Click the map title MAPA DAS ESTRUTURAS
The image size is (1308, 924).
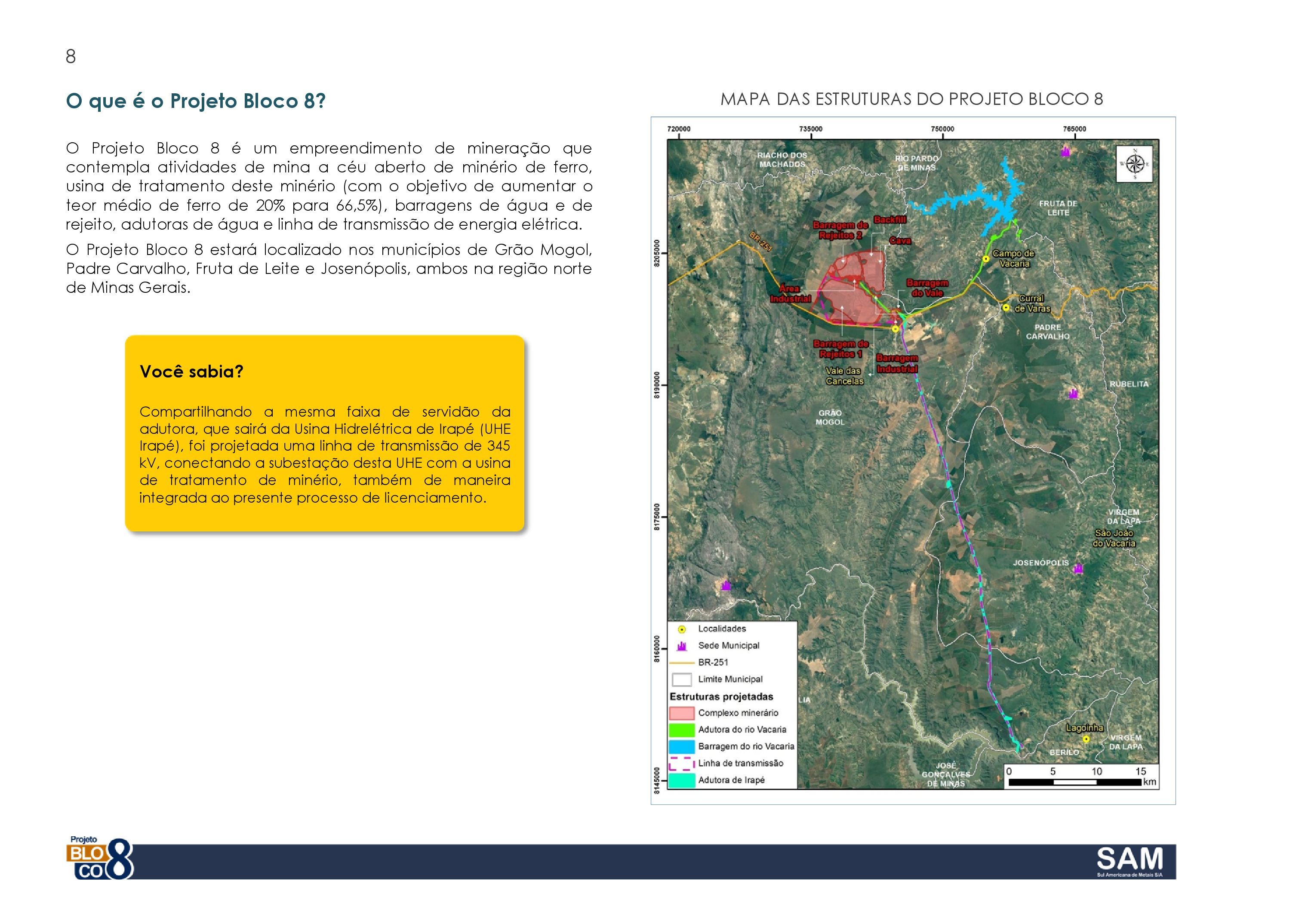click(x=911, y=99)
